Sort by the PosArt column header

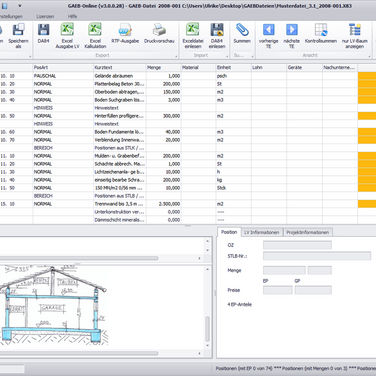tap(63, 67)
